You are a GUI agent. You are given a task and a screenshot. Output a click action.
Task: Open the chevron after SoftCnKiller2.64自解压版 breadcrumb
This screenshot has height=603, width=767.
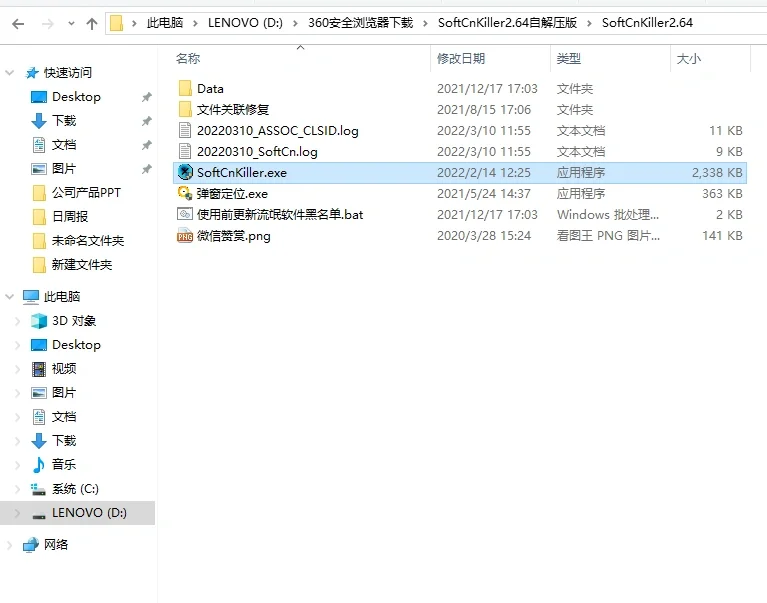pos(589,23)
